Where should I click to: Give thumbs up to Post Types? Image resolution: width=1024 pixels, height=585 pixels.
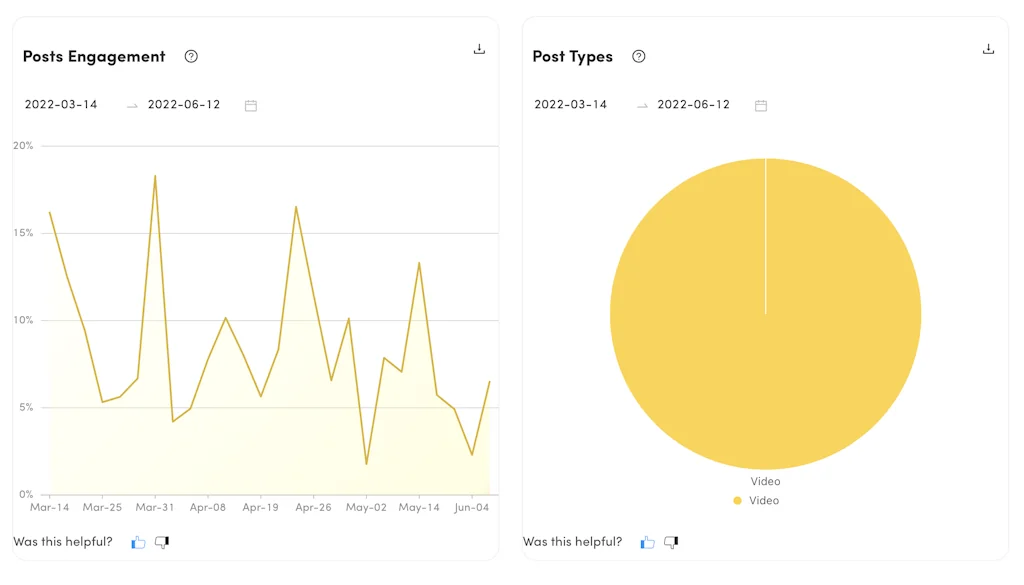[648, 542]
